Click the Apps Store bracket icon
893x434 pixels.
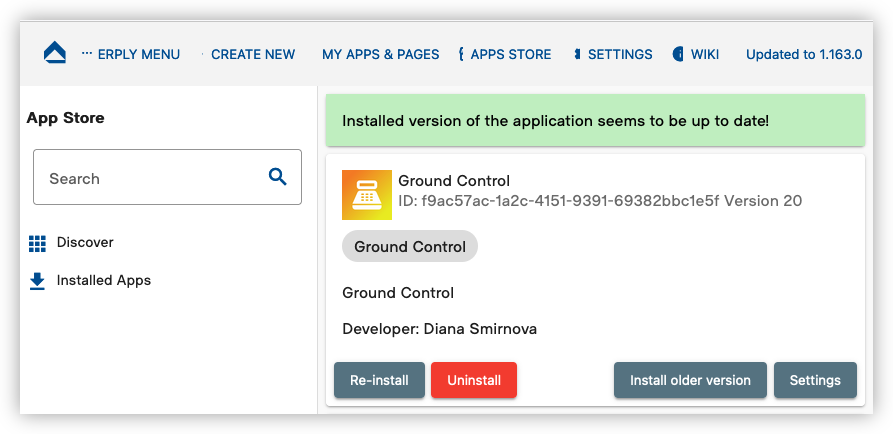[461, 54]
